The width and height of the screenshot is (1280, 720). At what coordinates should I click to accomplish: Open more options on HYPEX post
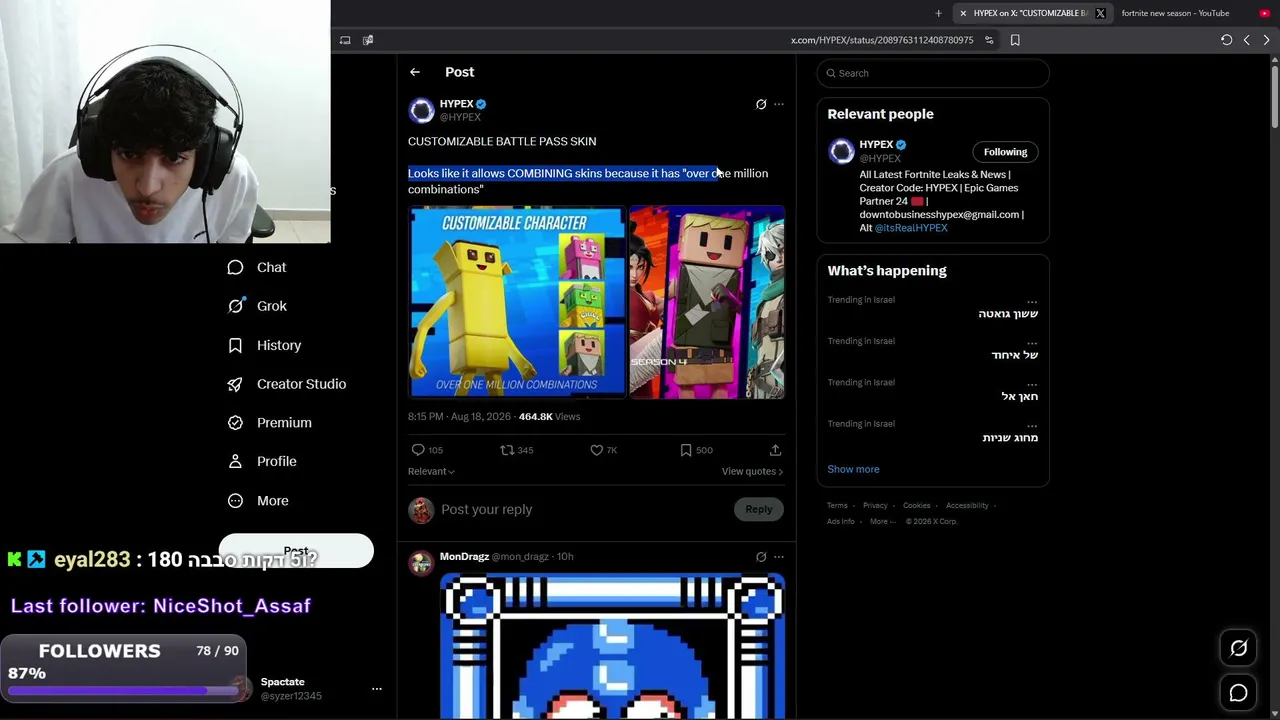pyautogui.click(x=779, y=104)
